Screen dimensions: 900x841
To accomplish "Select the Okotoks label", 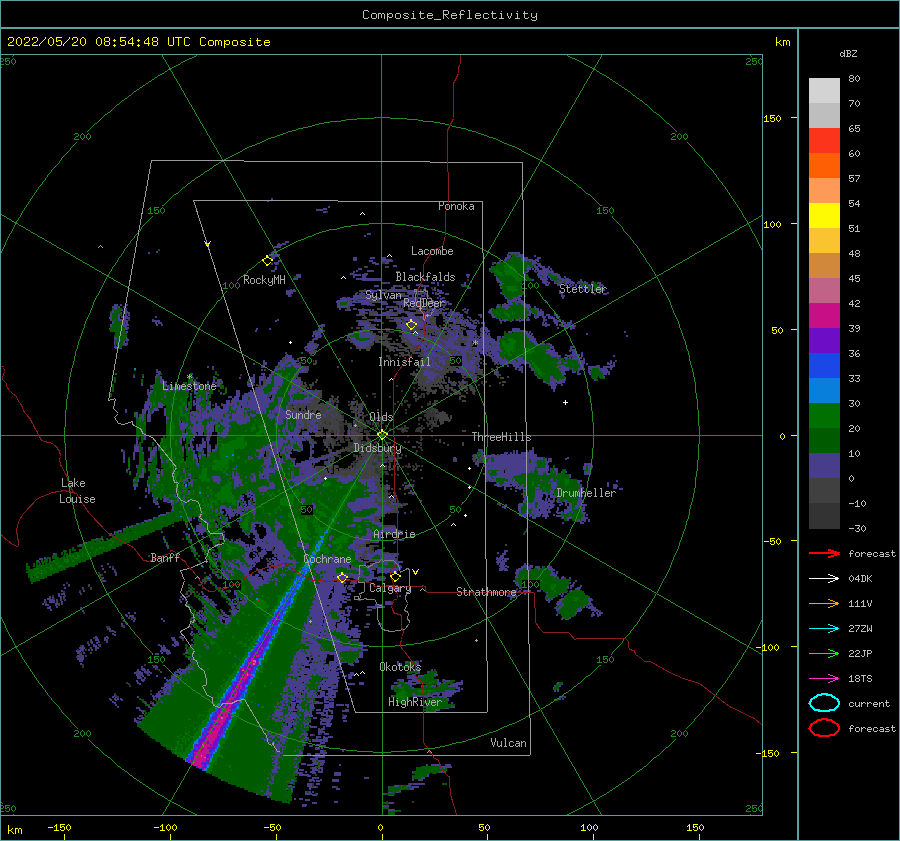I will (400, 666).
